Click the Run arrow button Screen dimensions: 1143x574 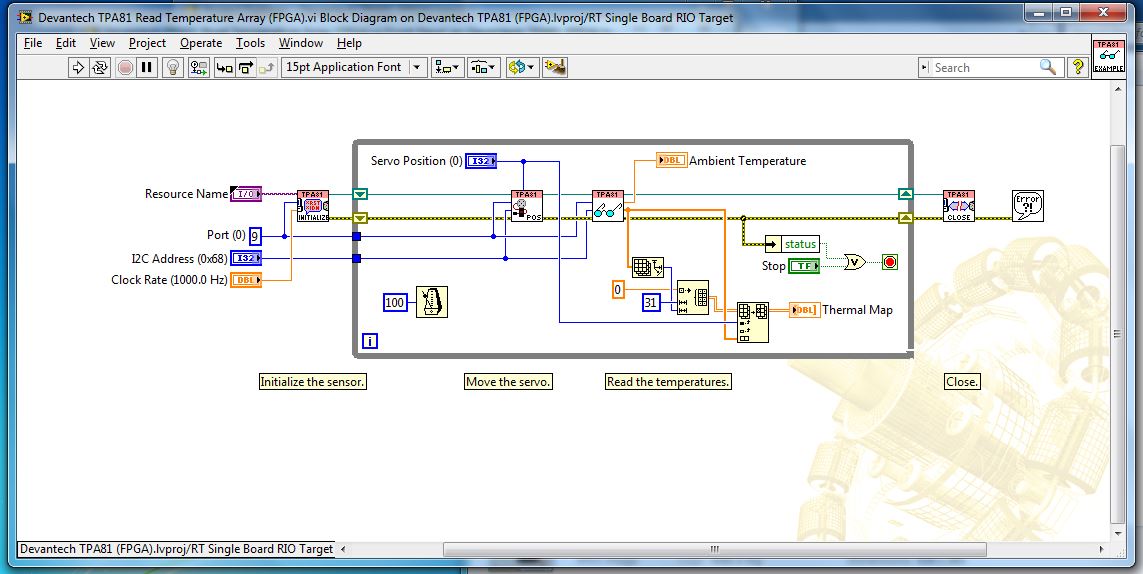coord(78,67)
